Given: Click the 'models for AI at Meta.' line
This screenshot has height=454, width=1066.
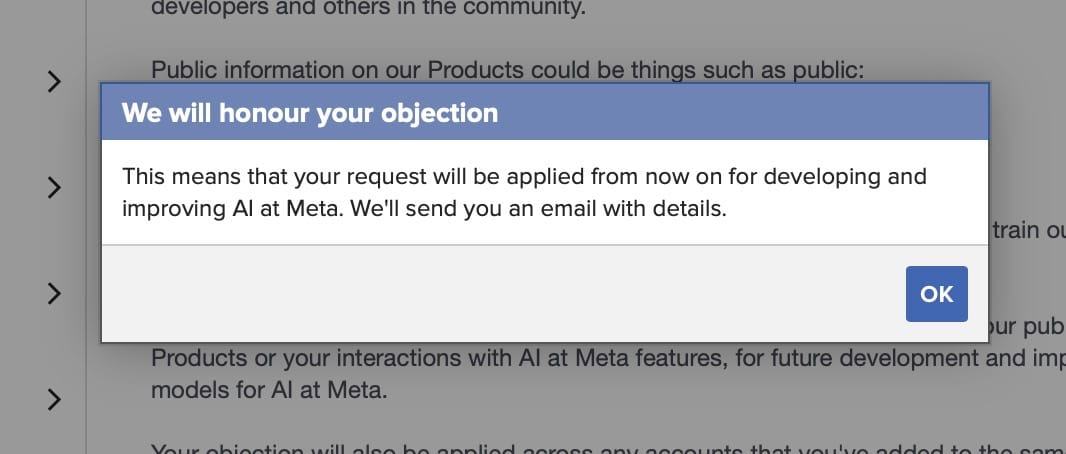Looking at the screenshot, I should [x=268, y=390].
